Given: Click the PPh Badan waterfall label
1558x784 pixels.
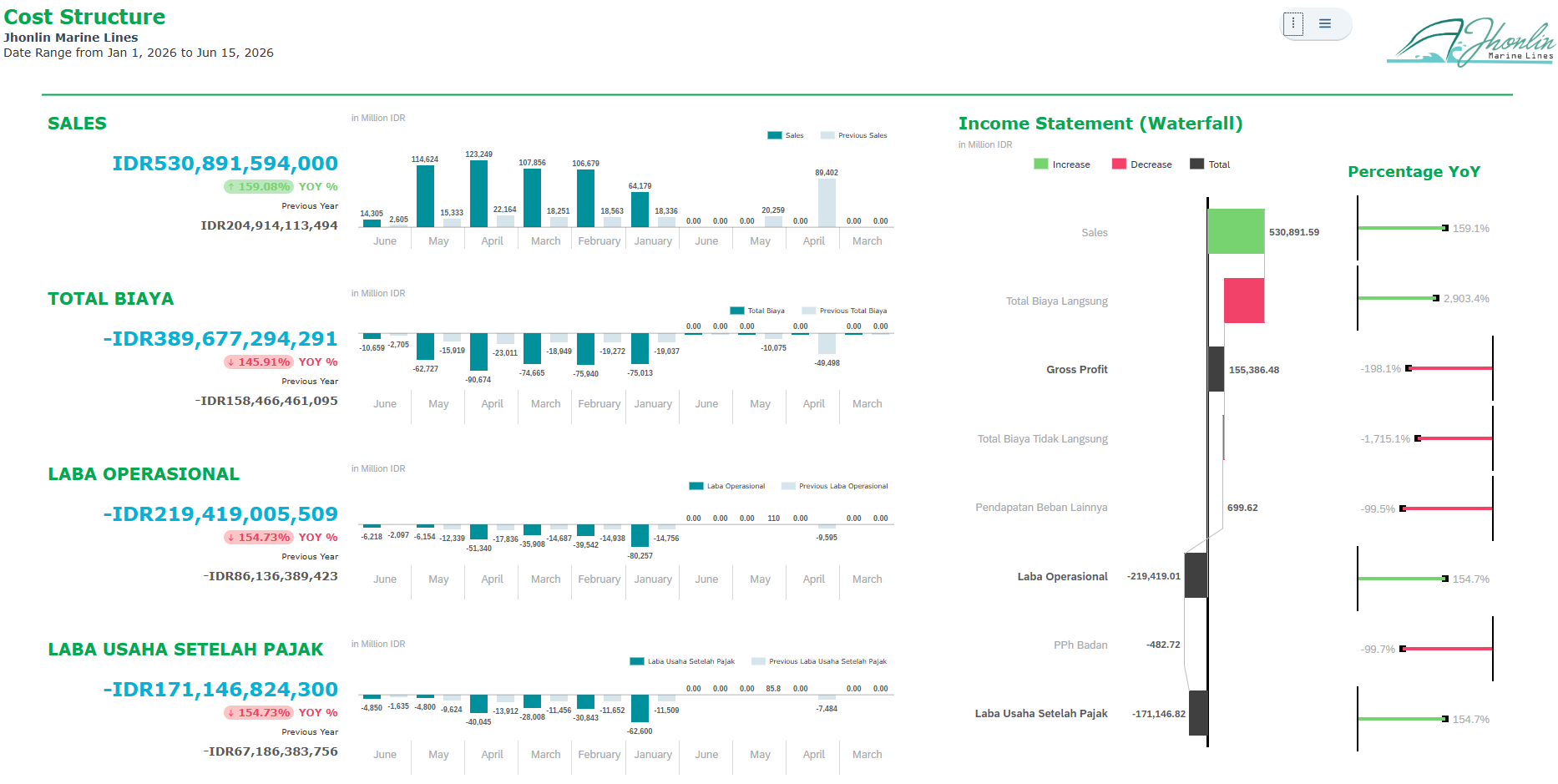Looking at the screenshot, I should pos(1080,645).
